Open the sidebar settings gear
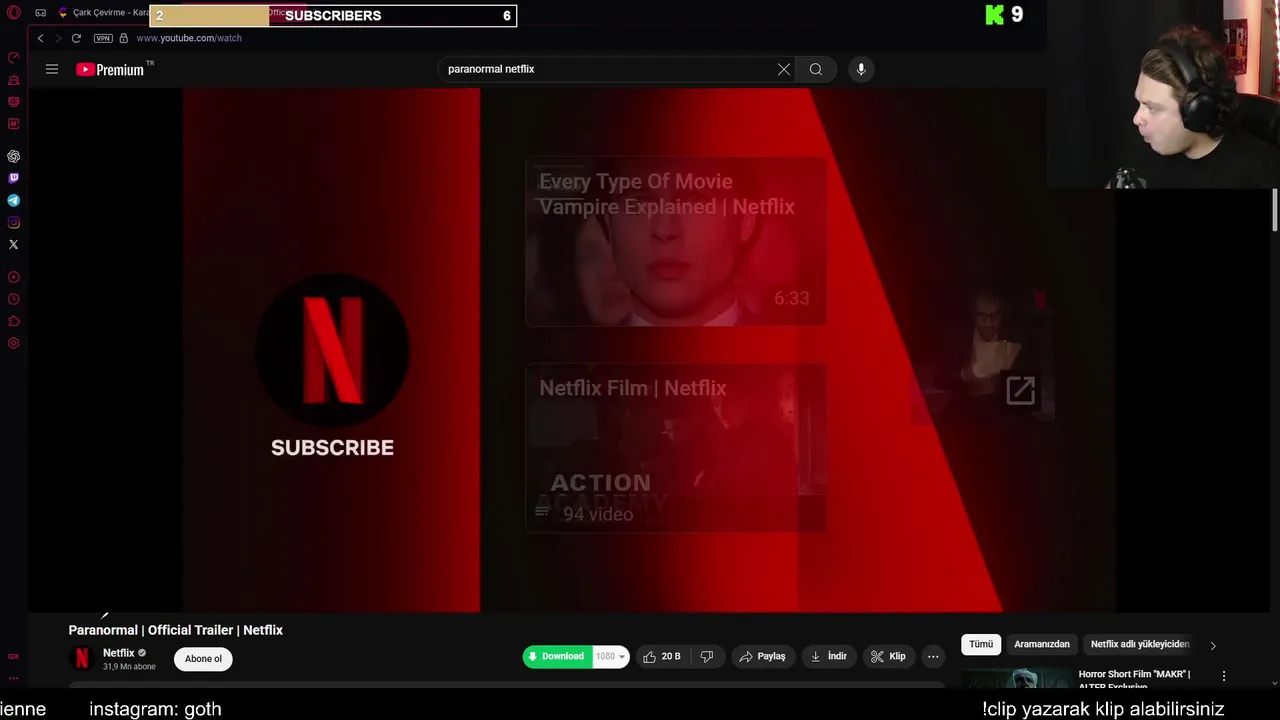The image size is (1280, 720). [x=14, y=343]
